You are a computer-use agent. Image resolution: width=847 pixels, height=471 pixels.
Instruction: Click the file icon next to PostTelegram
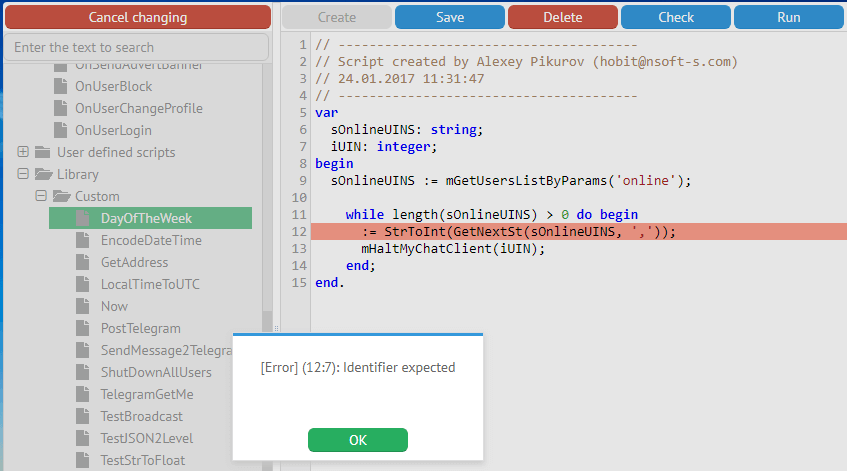[83, 329]
